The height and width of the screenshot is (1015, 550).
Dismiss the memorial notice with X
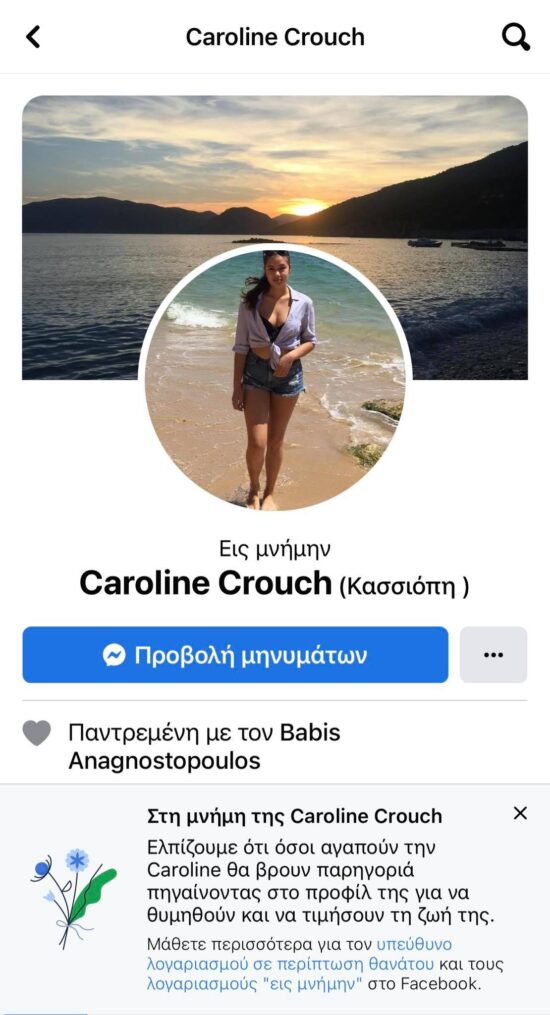(x=520, y=814)
